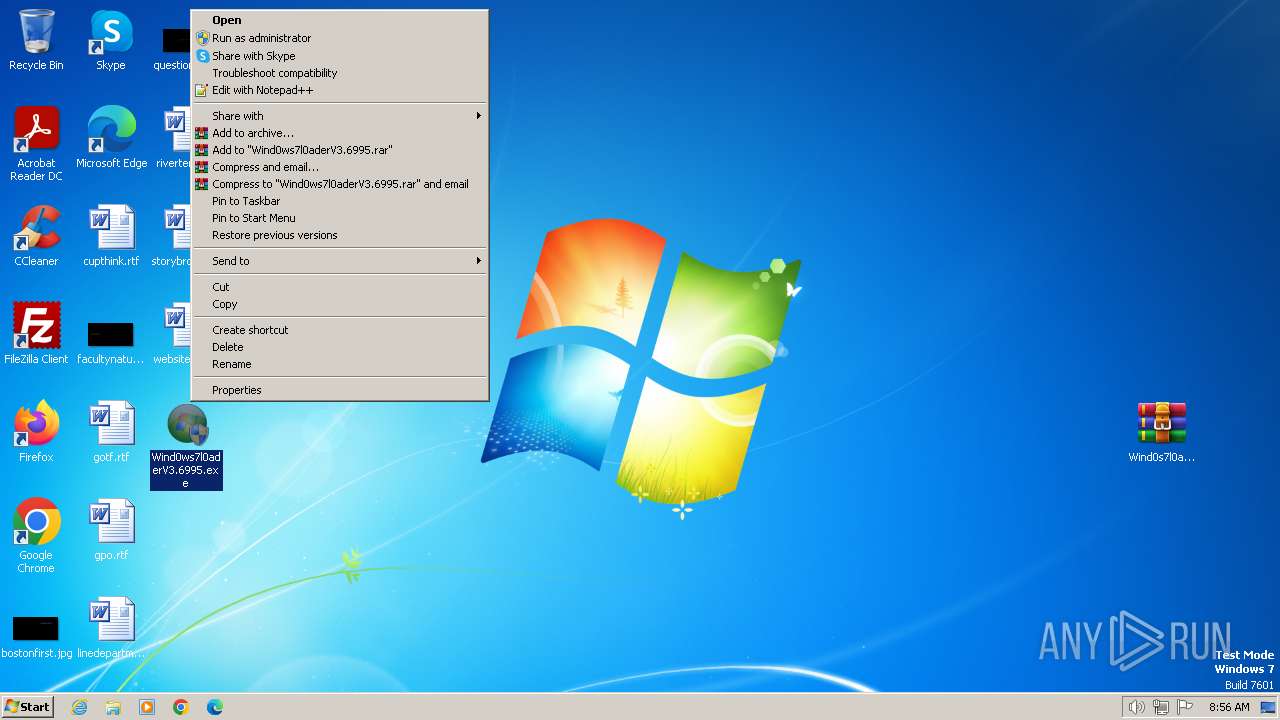Choose Create shortcut
This screenshot has height=720, width=1280.
click(x=339, y=330)
